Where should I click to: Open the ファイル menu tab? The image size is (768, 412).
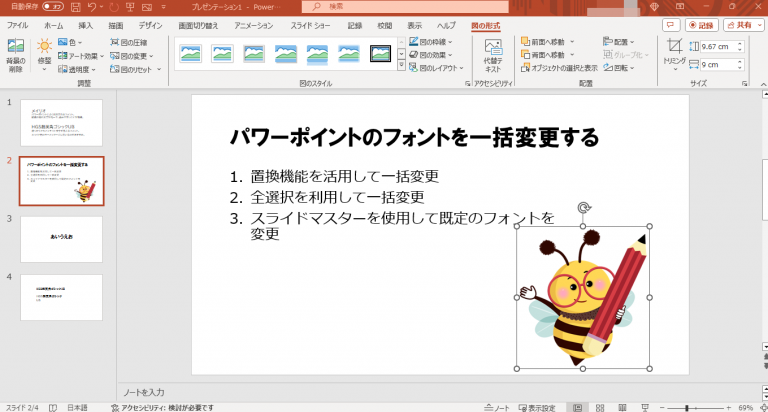click(18, 25)
